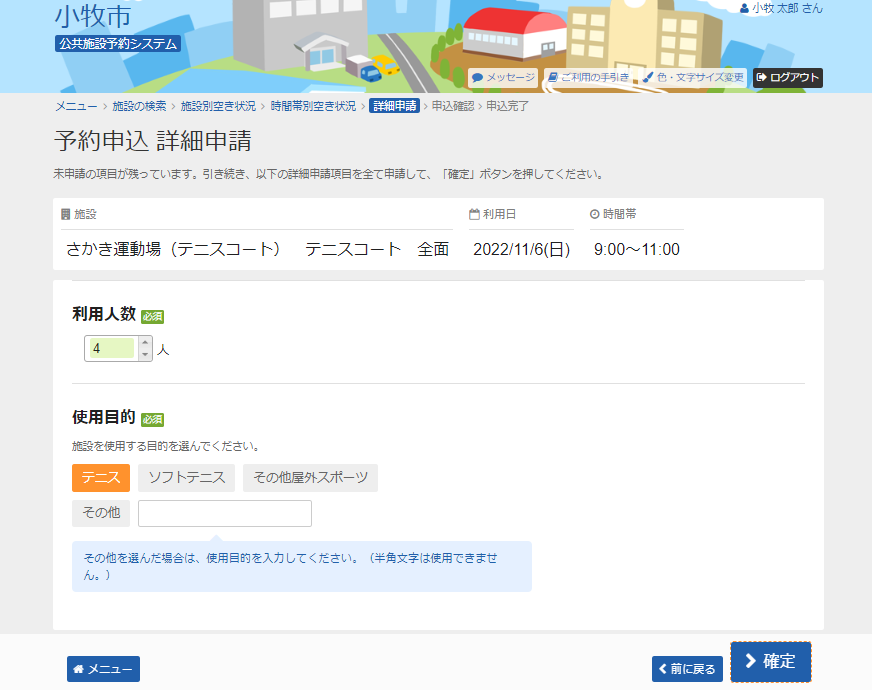Select the その他 purpose option

[101, 513]
